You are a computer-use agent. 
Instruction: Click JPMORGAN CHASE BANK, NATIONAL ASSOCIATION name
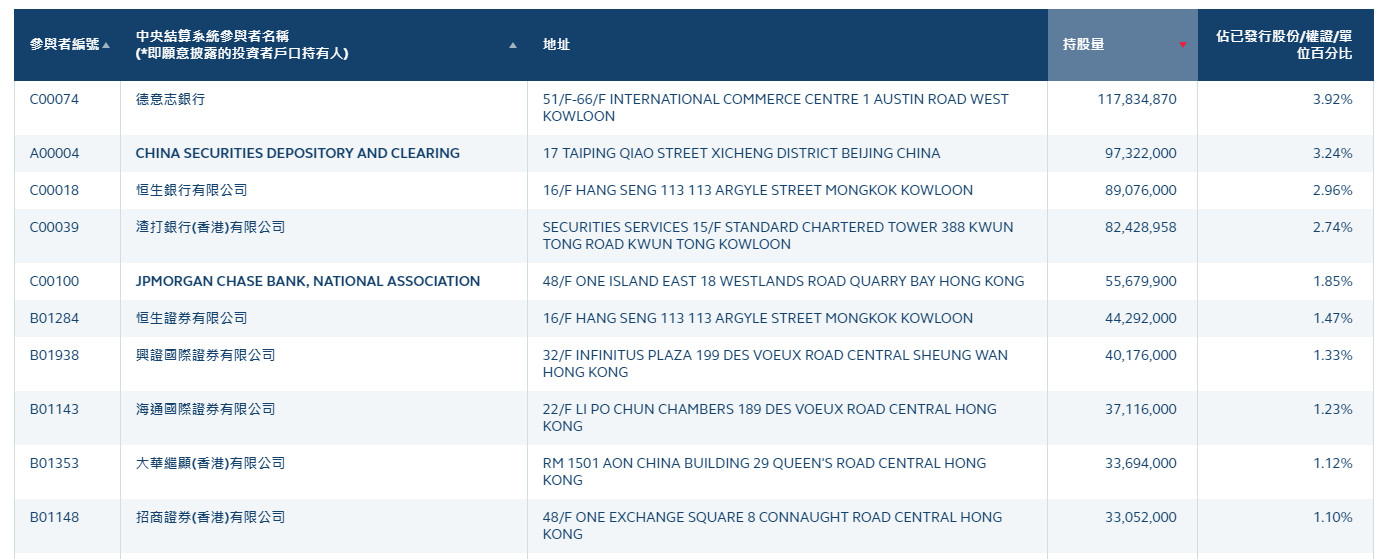[x=308, y=281]
